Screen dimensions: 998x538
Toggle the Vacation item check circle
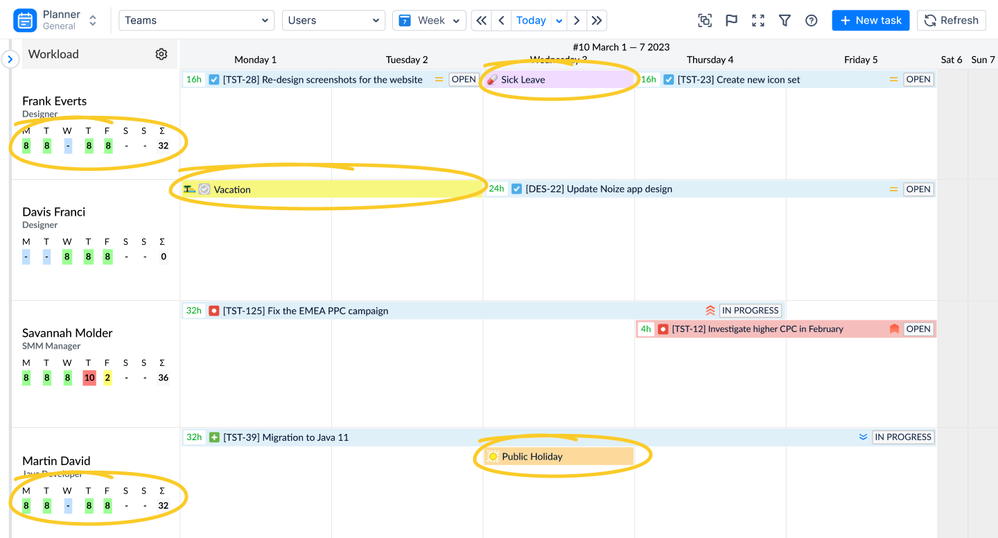click(x=204, y=189)
